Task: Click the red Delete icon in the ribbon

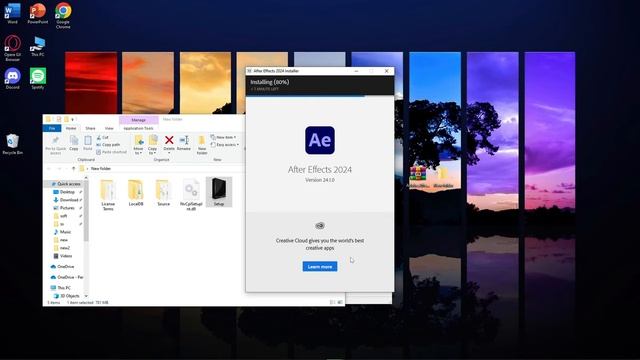Action: [x=169, y=140]
